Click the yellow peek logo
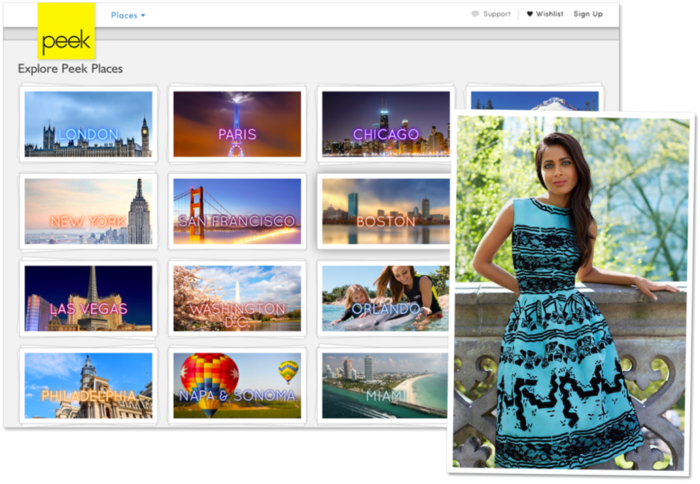This screenshot has width=700, height=484. coord(66,31)
